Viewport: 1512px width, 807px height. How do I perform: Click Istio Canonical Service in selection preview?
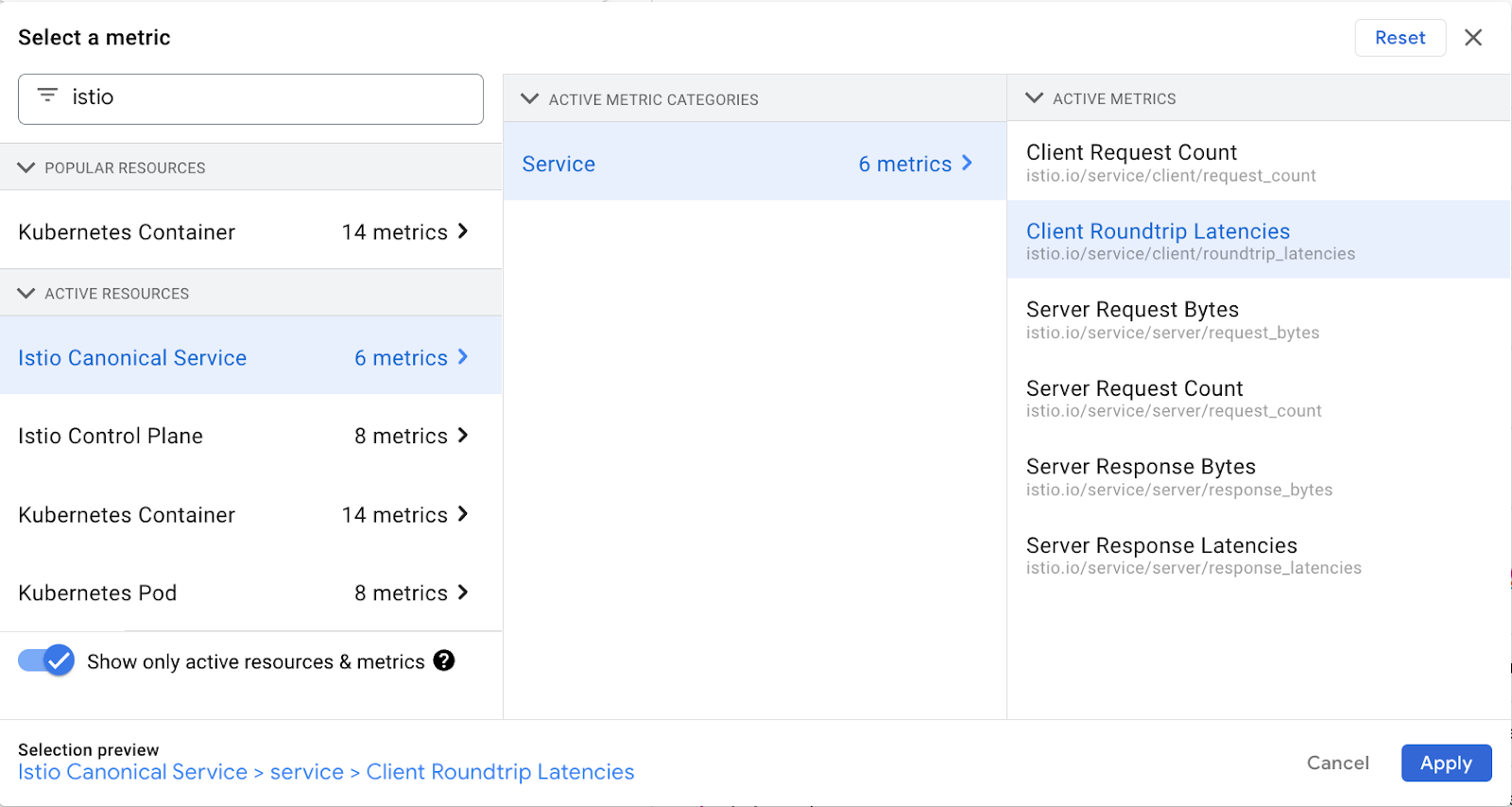click(x=132, y=772)
